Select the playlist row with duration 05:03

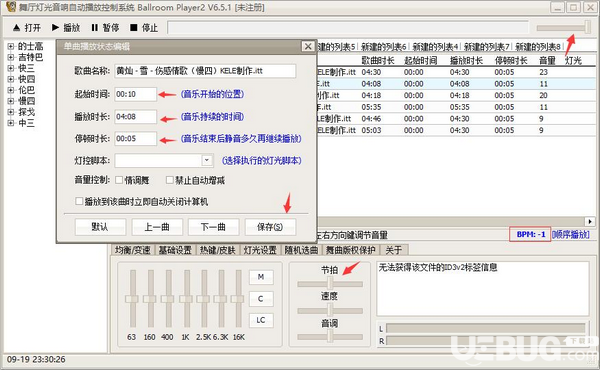(457, 130)
